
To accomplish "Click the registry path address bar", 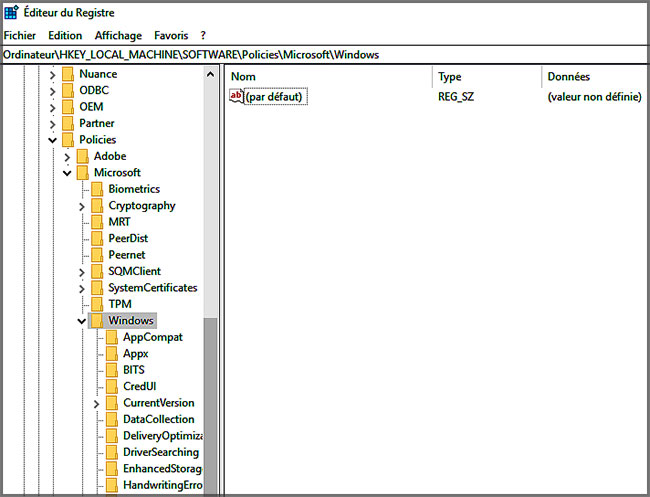I will 325,55.
